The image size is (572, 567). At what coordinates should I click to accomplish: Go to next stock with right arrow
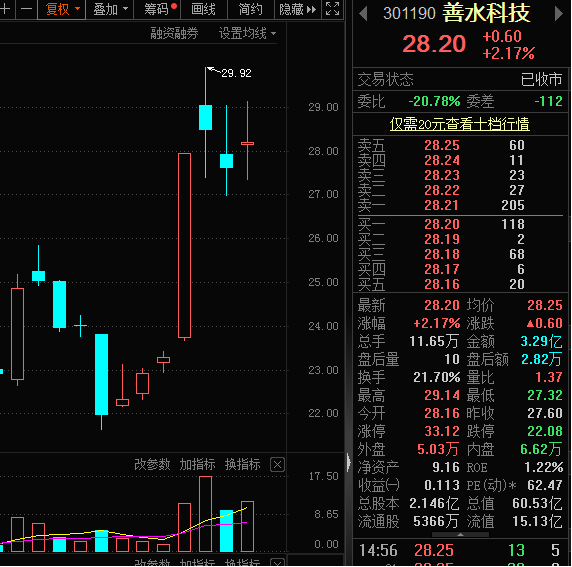(x=559, y=14)
